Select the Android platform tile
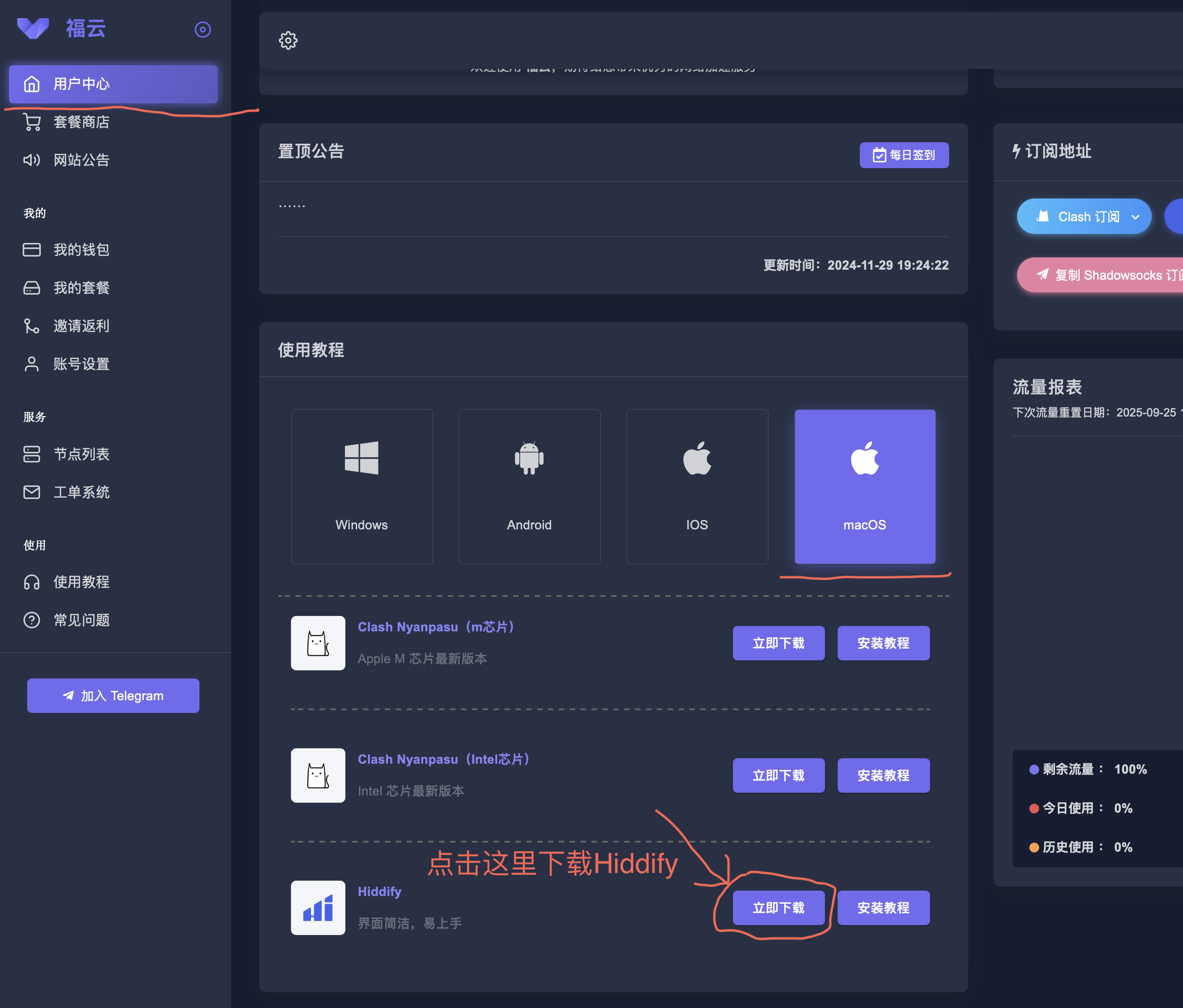1183x1008 pixels. pos(529,486)
